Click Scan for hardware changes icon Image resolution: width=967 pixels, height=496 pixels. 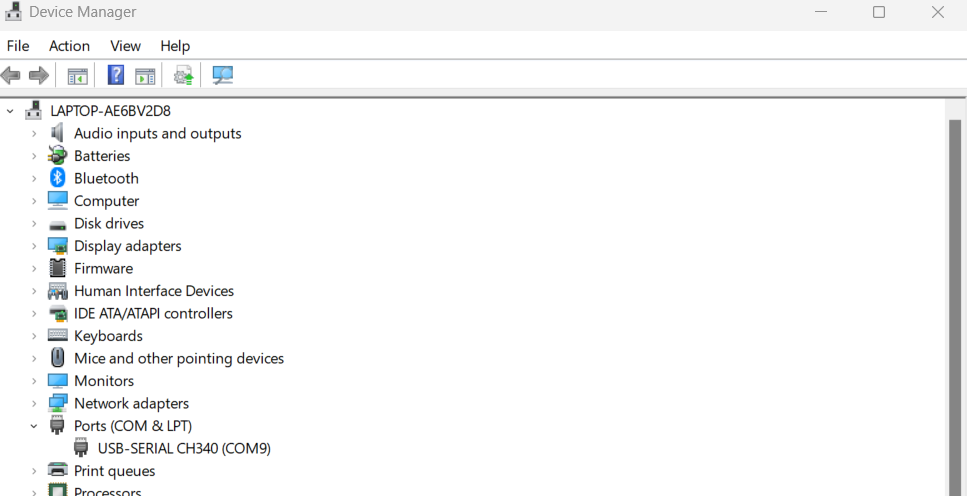[x=222, y=76]
